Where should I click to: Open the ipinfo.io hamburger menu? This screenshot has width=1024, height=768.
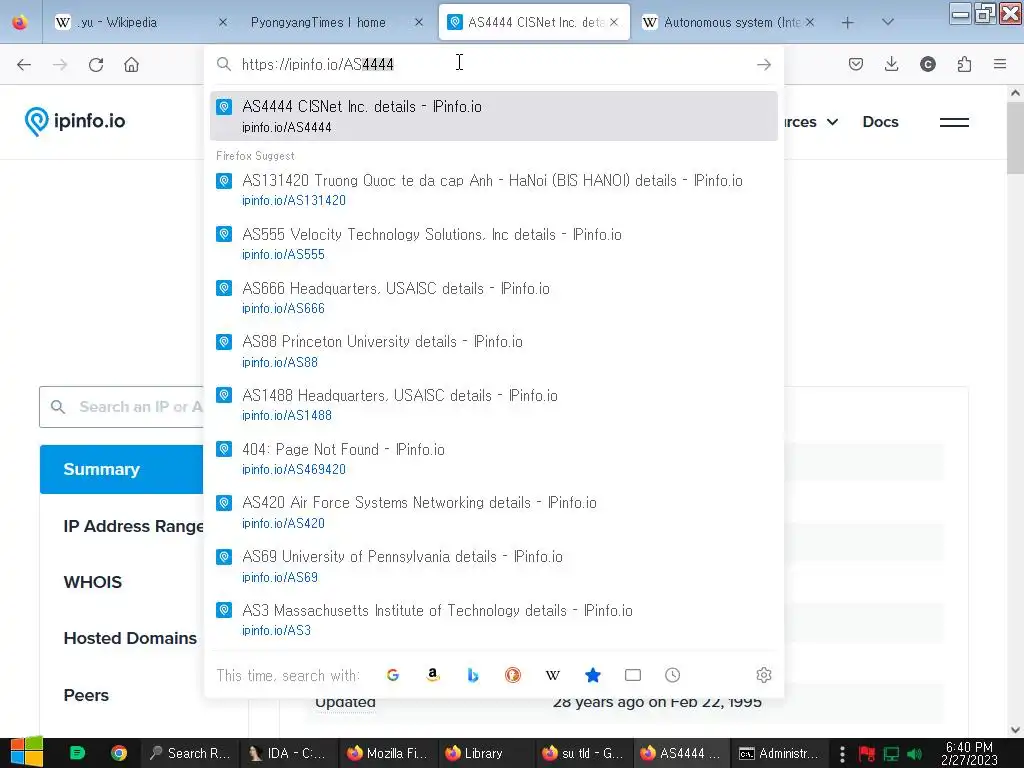[x=954, y=122]
